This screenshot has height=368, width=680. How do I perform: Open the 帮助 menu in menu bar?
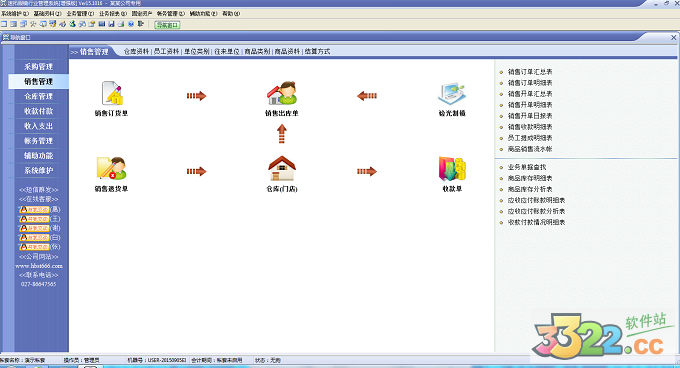[231, 14]
